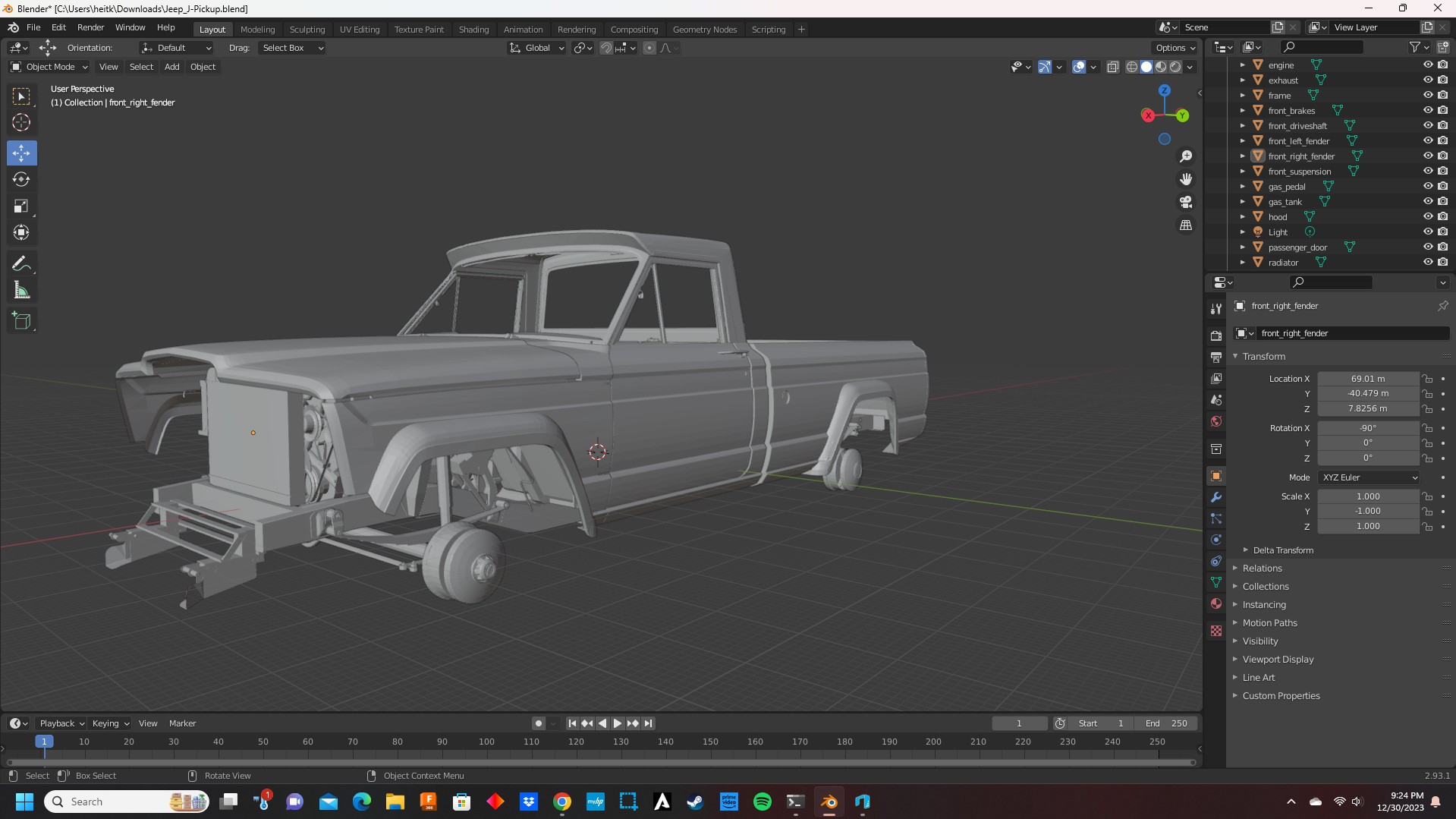Select the Add Cube tool

21,321
